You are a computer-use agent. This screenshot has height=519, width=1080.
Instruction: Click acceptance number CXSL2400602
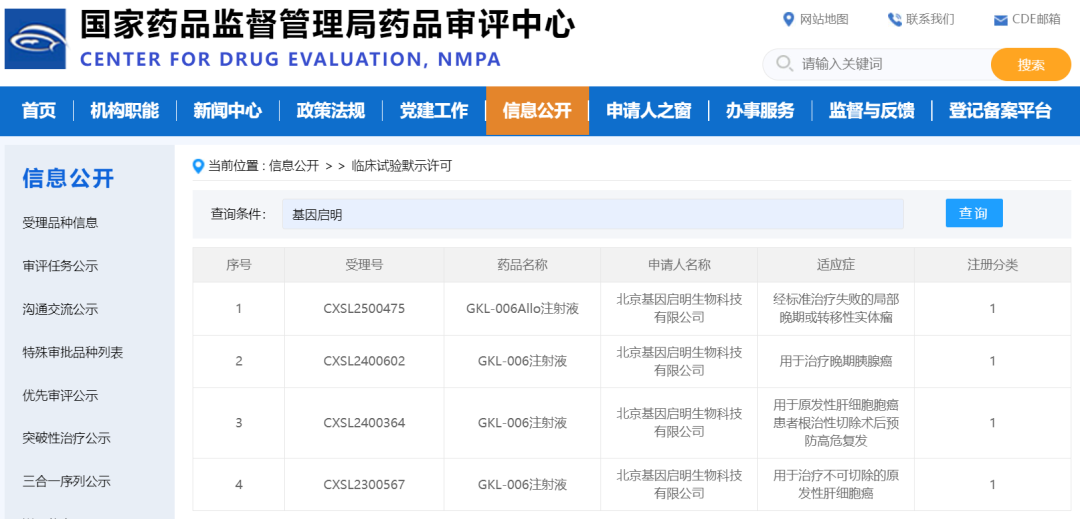pyautogui.click(x=364, y=361)
